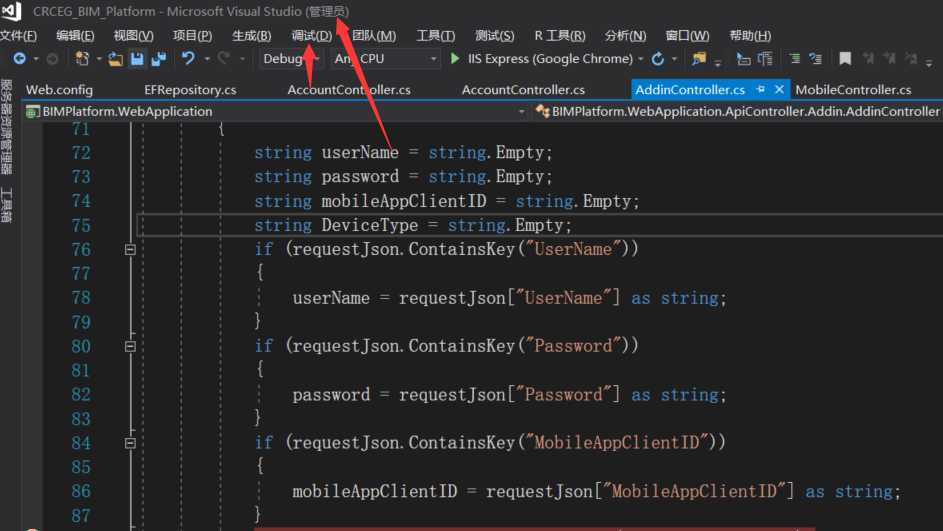Switch to the Web.config tab
This screenshot has height=531, width=943.
[x=60, y=90]
